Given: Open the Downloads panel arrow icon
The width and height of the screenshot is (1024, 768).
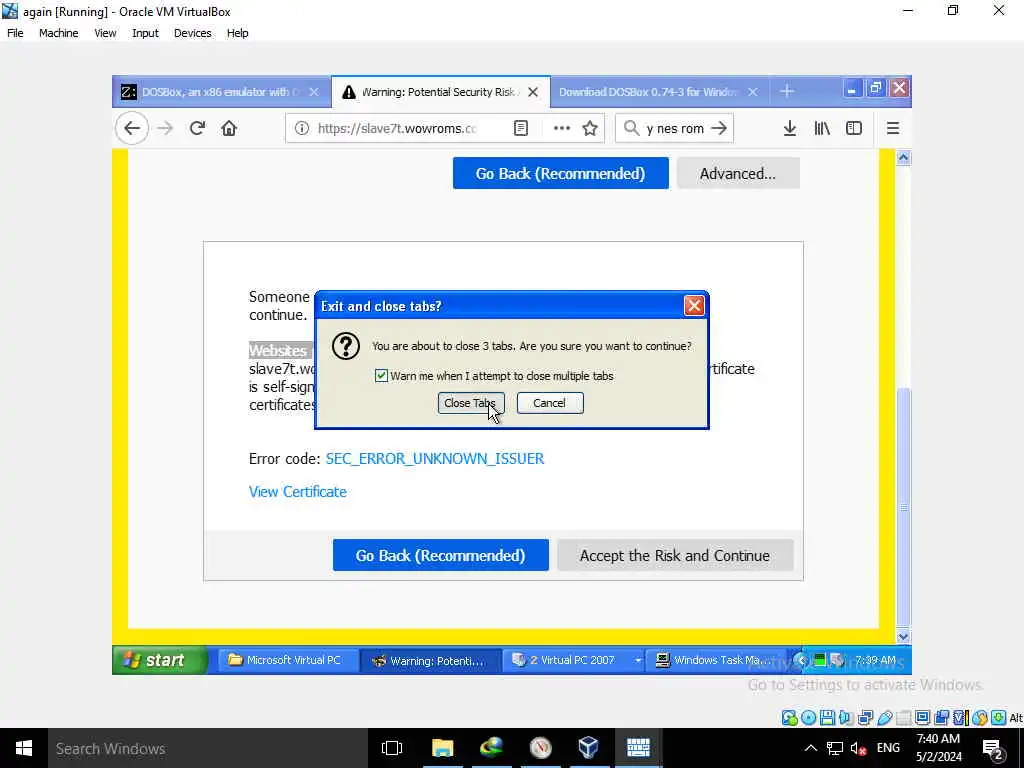Looking at the screenshot, I should click(x=790, y=129).
